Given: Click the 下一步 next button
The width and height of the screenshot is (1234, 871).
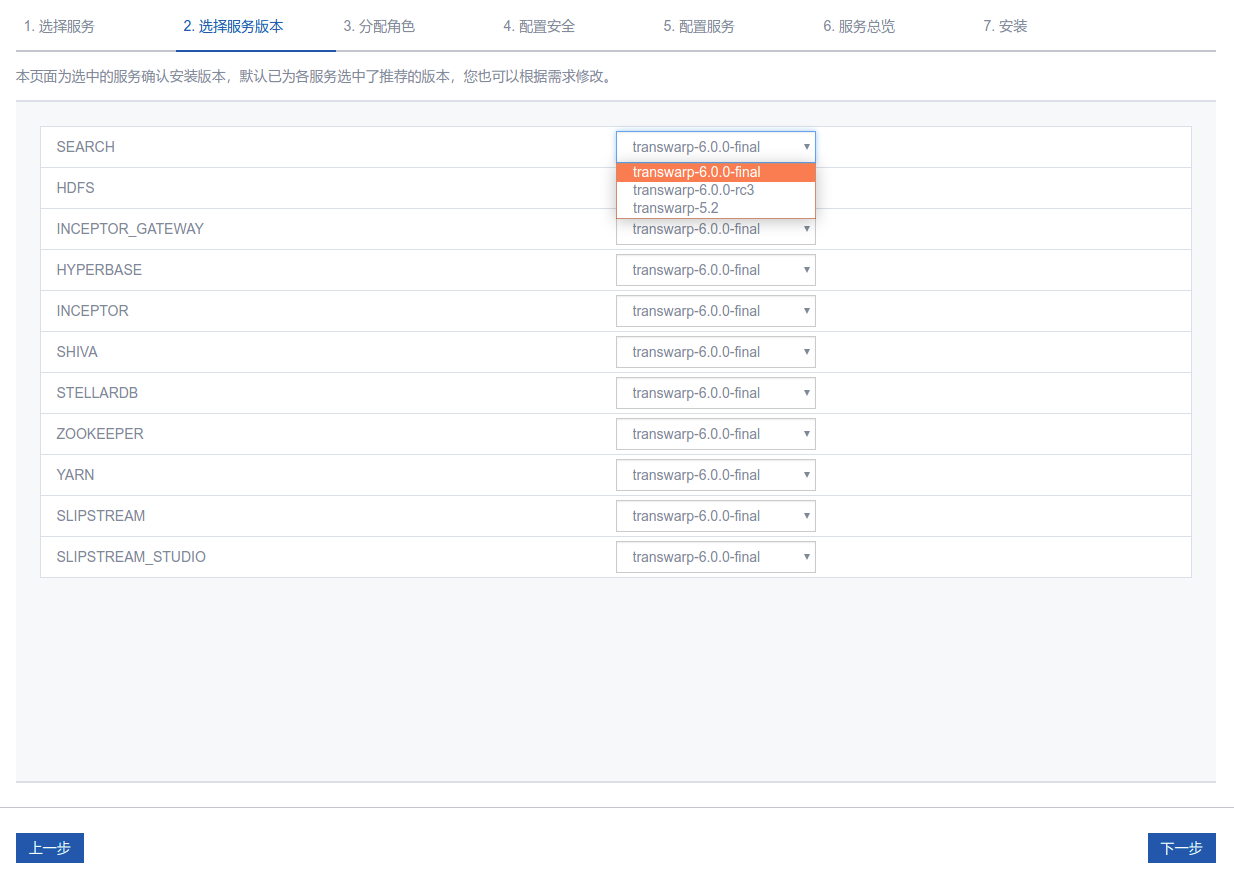Looking at the screenshot, I should [x=1182, y=848].
